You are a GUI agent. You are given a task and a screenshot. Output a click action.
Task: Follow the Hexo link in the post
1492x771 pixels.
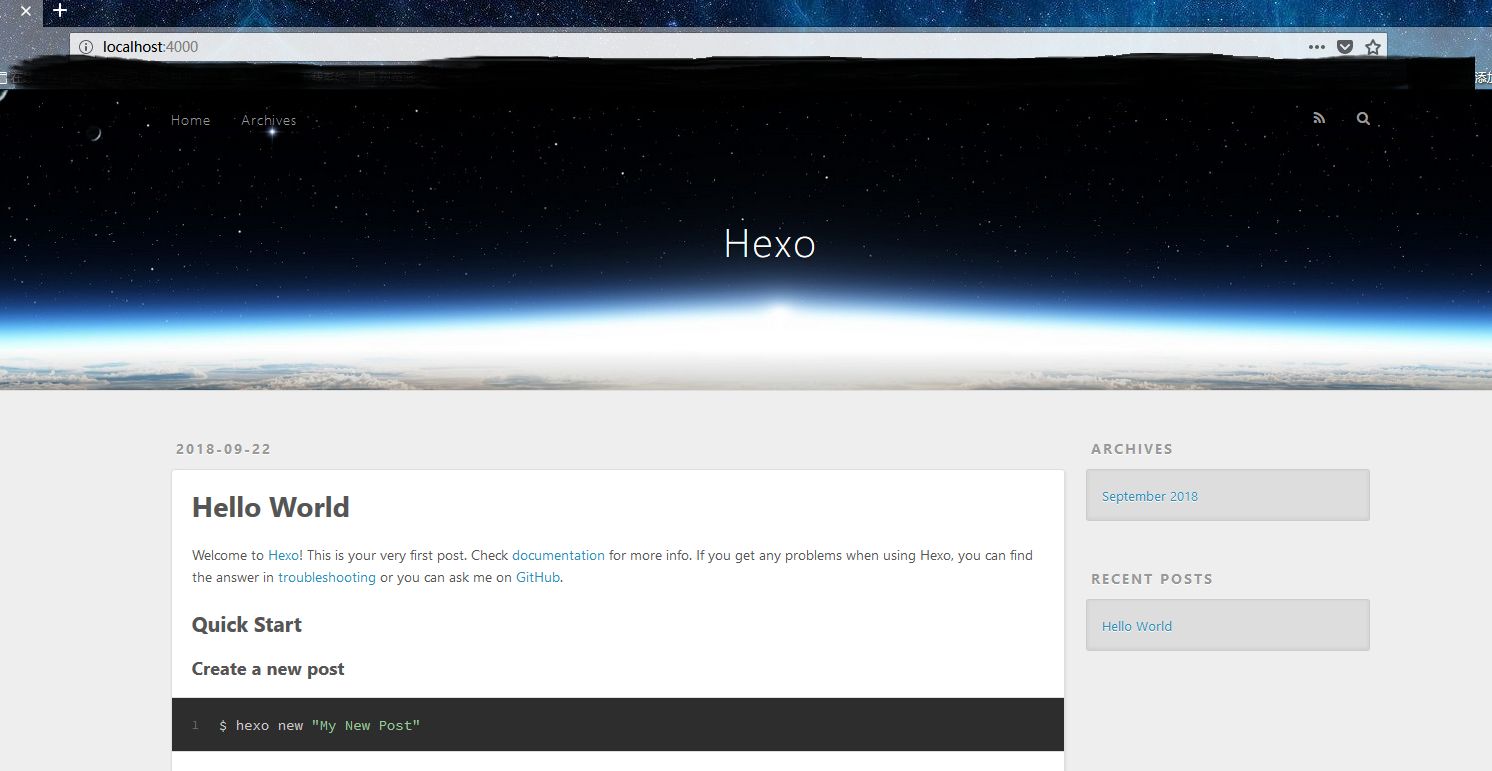tap(283, 555)
